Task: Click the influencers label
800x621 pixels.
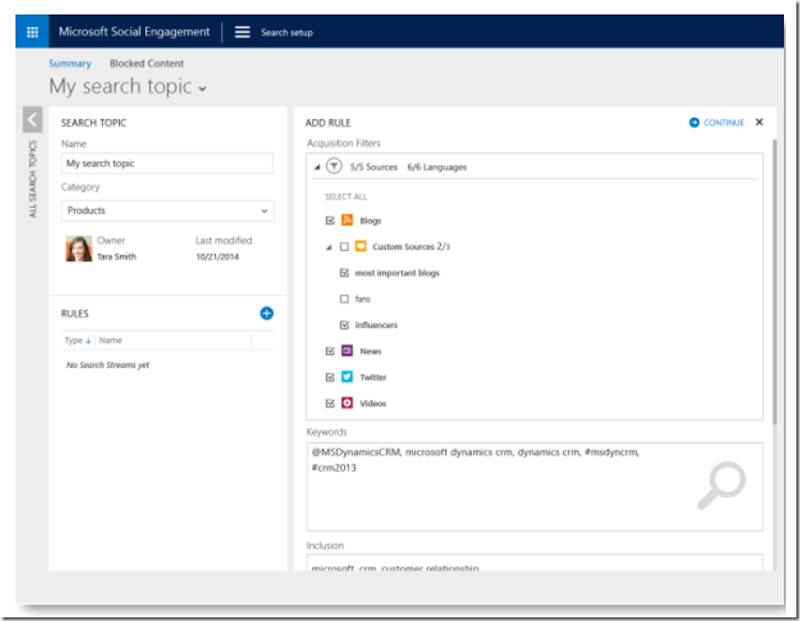Action: [376, 325]
